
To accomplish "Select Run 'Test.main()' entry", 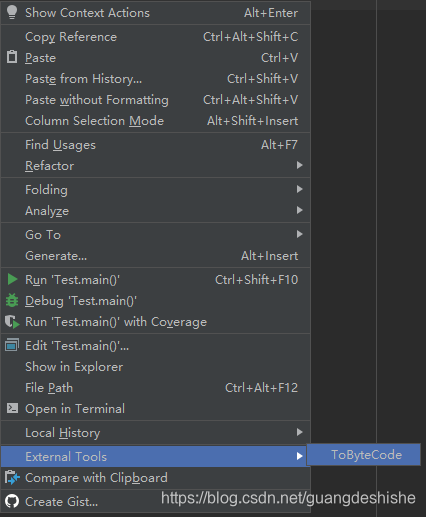I will pyautogui.click(x=156, y=280).
